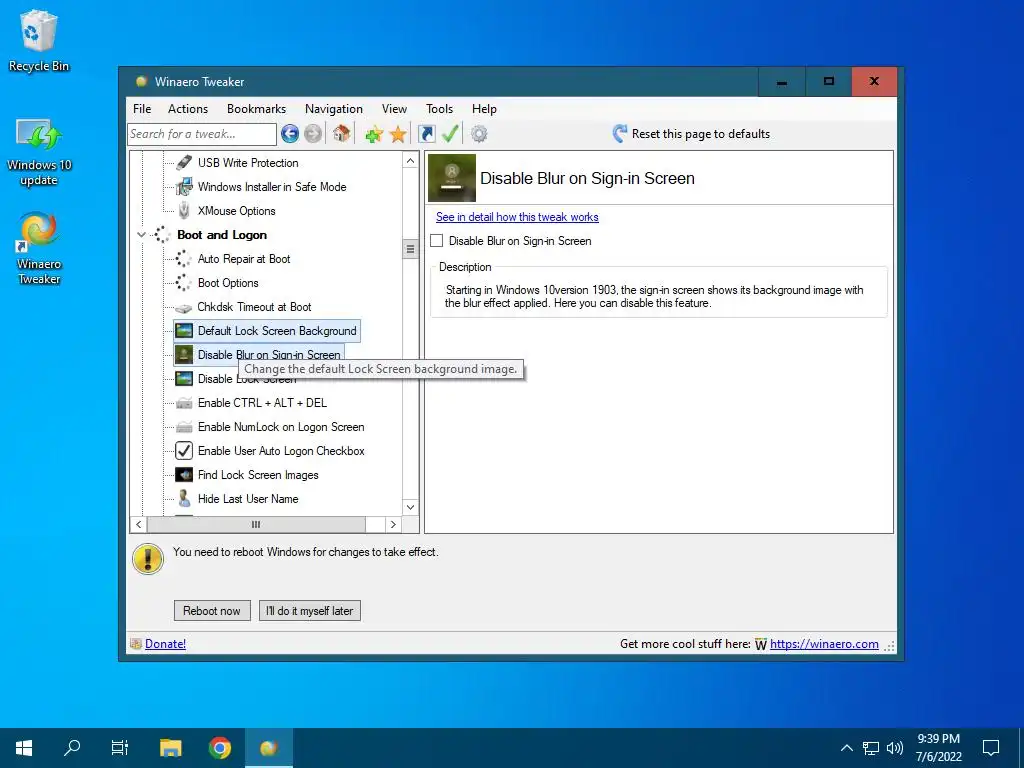Open the Bookmarks menu
This screenshot has height=768, width=1024.
pos(257,109)
